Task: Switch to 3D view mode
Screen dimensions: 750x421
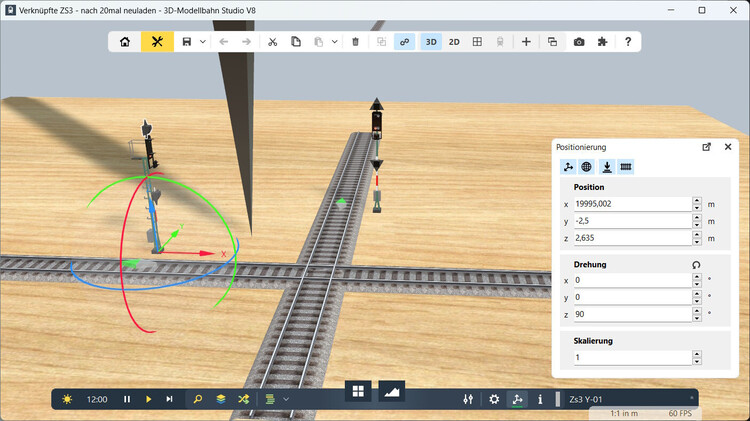Action: 431,42
